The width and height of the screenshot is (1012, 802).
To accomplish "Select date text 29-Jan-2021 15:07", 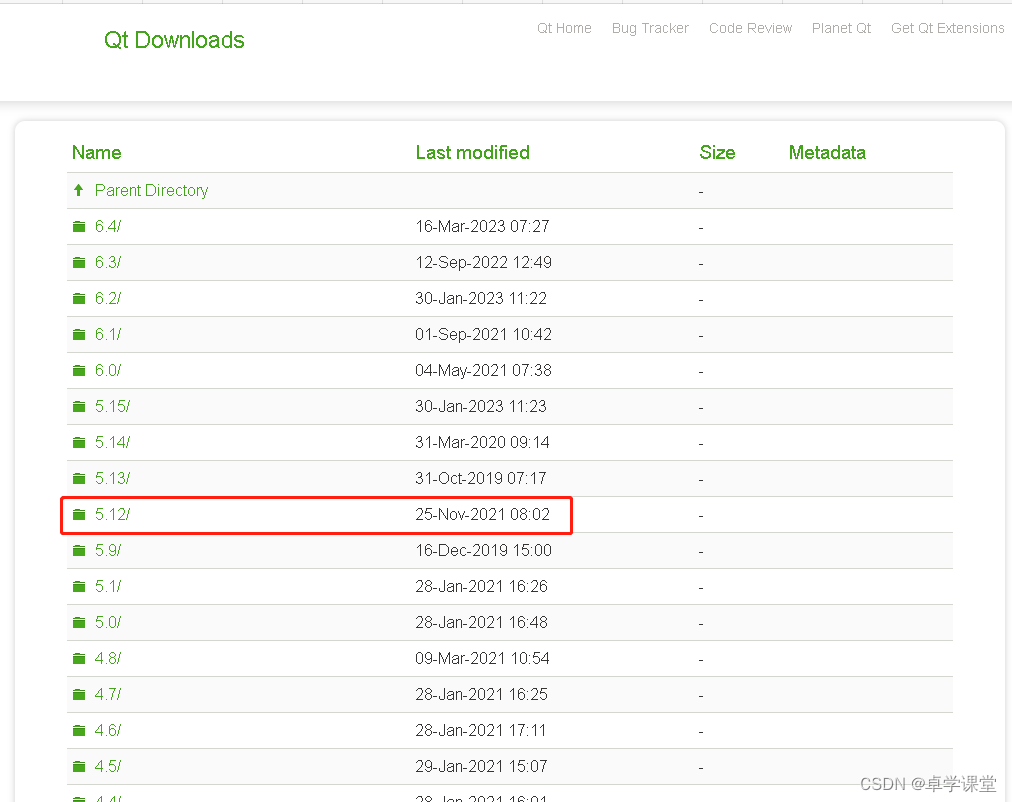I will coord(481,767).
